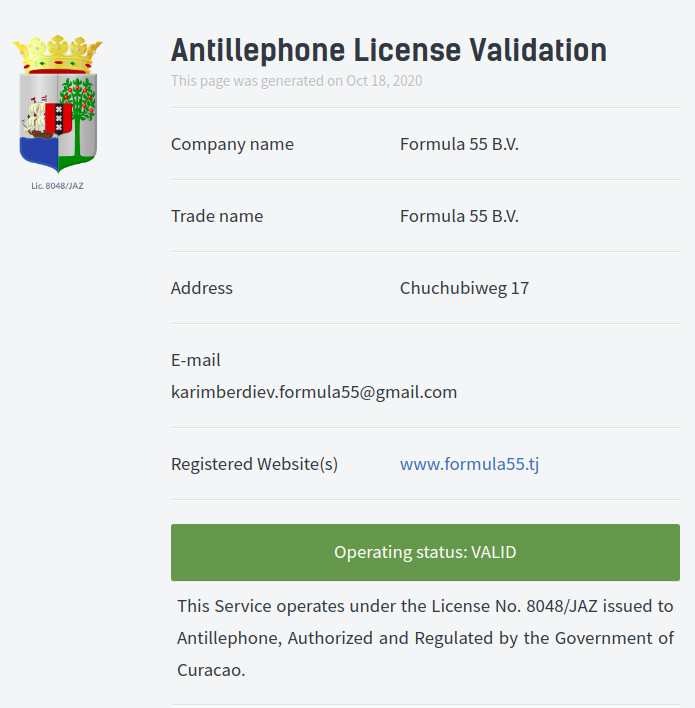Click the sailing ship on the crest shield
Screen dimensions: 695x708
click(x=35, y=118)
